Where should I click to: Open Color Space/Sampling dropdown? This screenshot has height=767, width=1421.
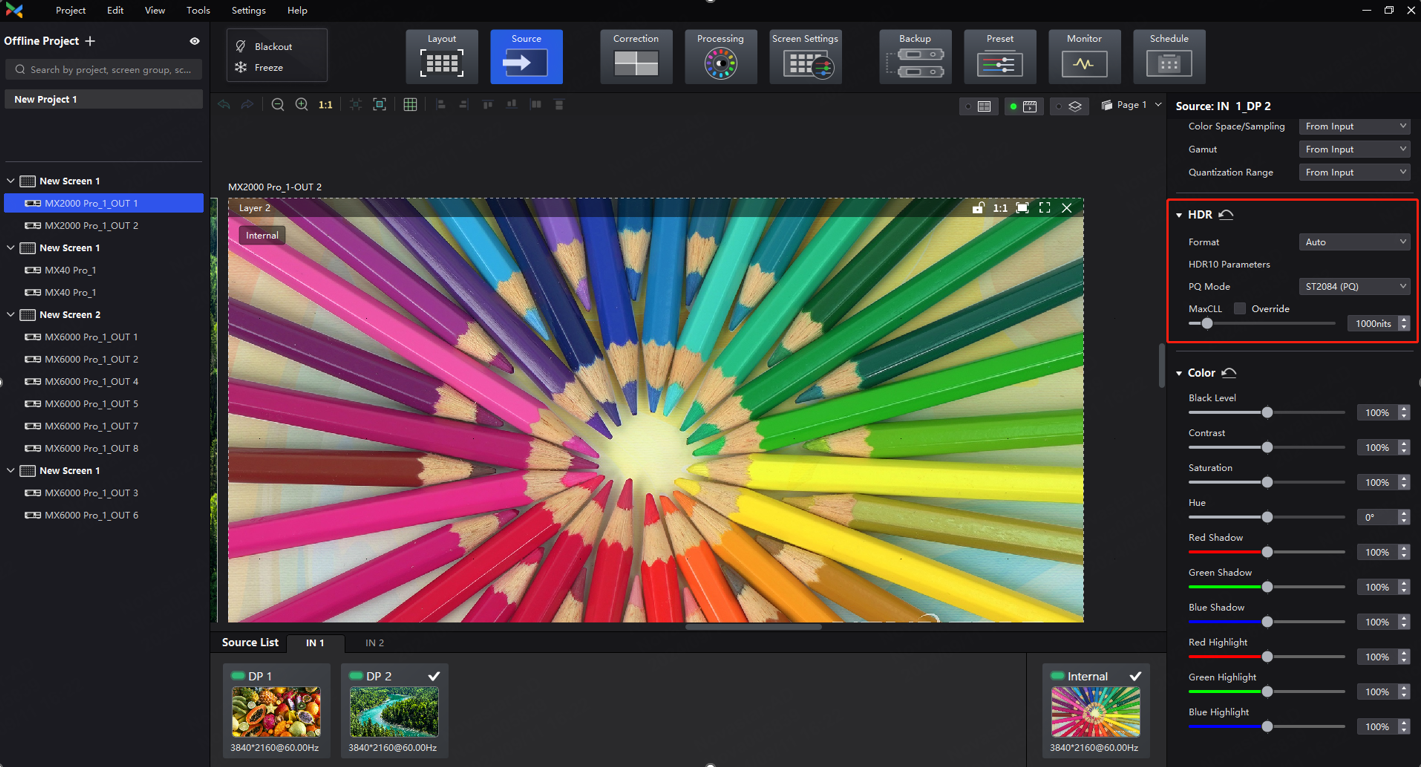(x=1355, y=127)
